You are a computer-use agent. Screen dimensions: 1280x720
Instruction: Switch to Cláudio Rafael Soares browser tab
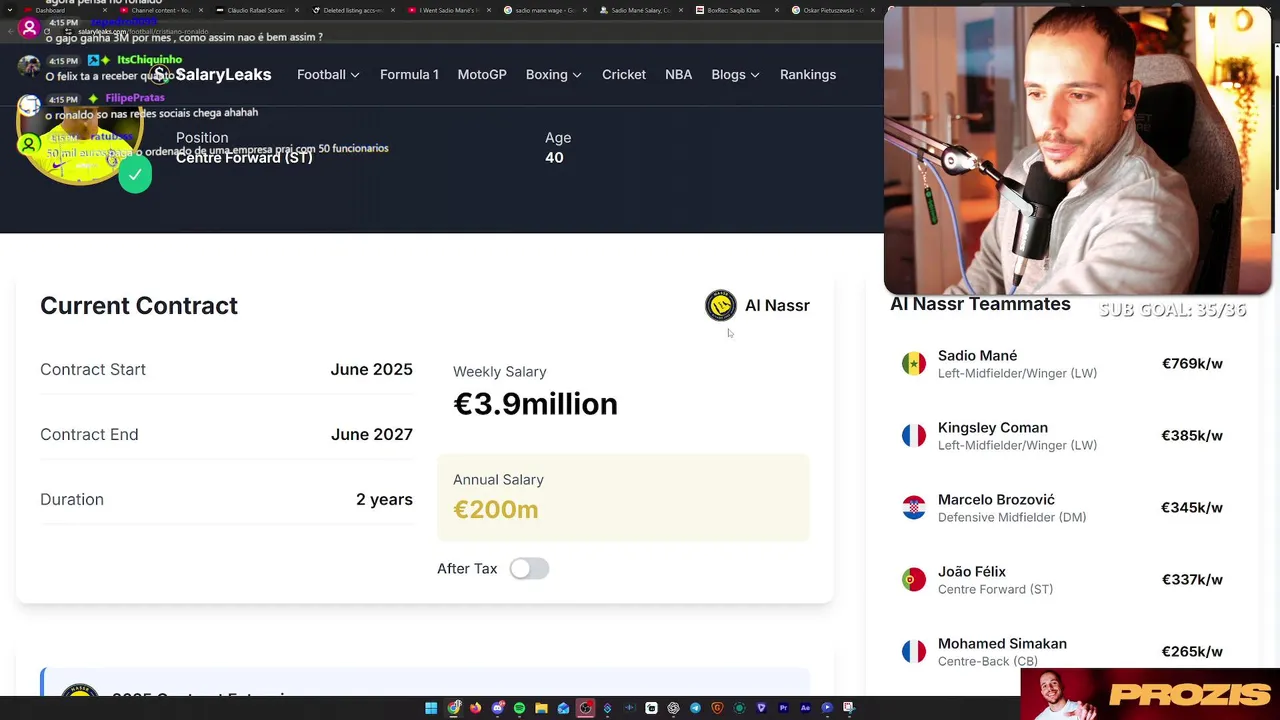pos(256,10)
